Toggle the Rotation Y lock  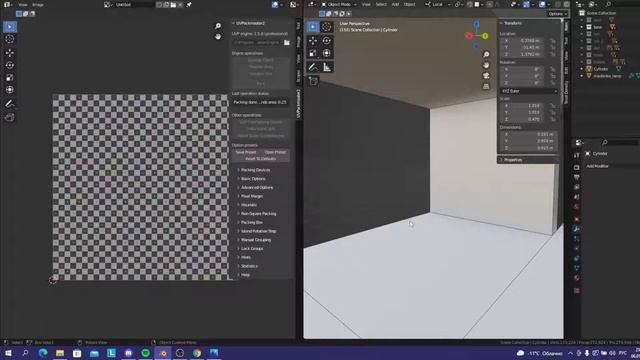pyautogui.click(x=553, y=76)
